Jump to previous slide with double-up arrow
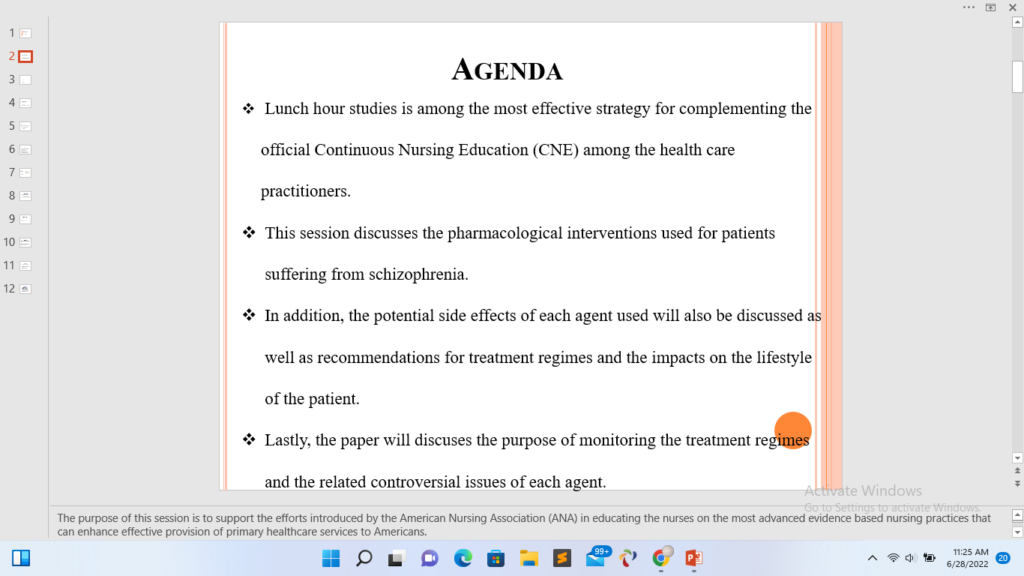 [1017, 471]
